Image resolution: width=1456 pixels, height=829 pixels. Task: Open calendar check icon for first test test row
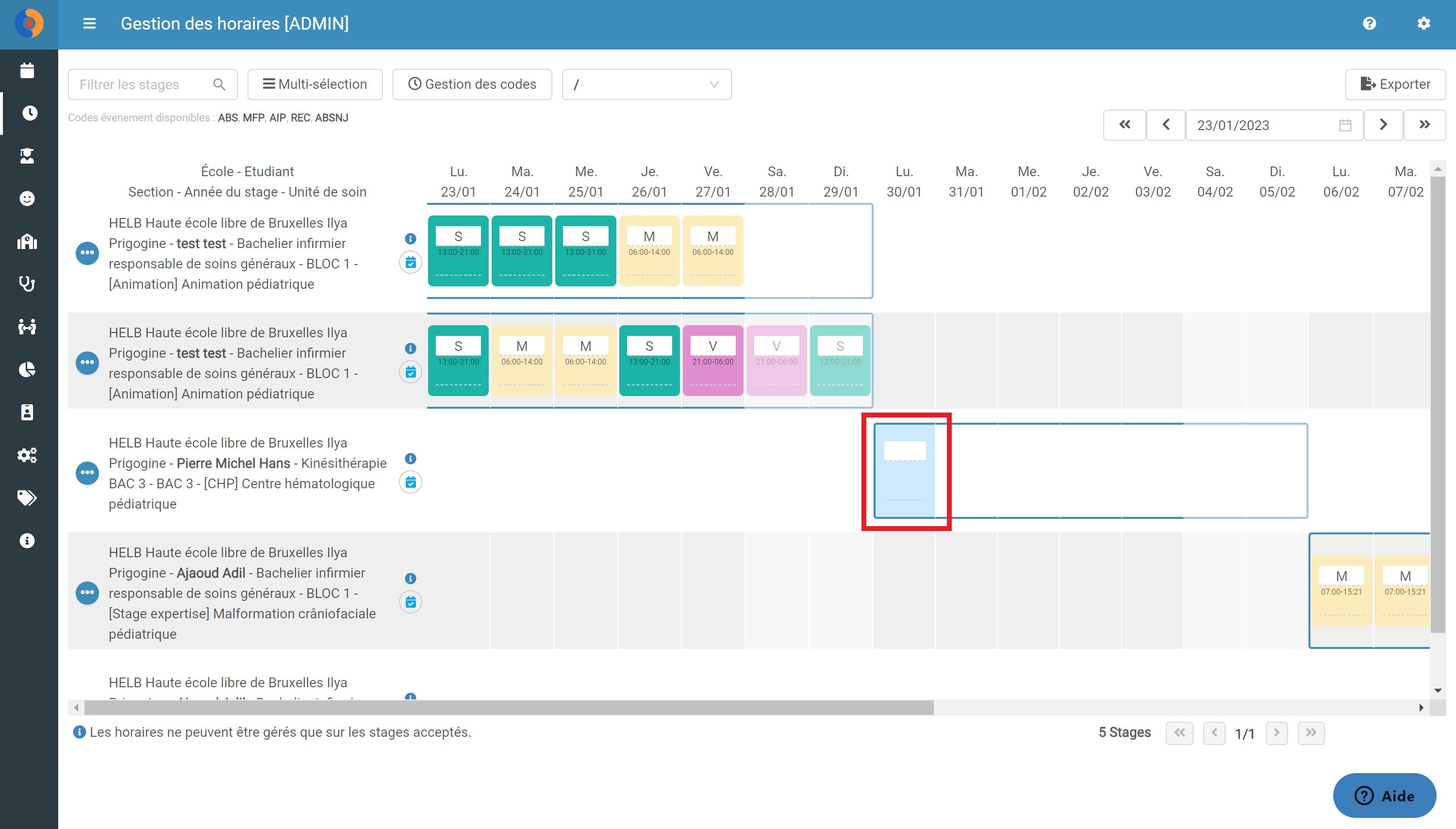[x=411, y=263]
